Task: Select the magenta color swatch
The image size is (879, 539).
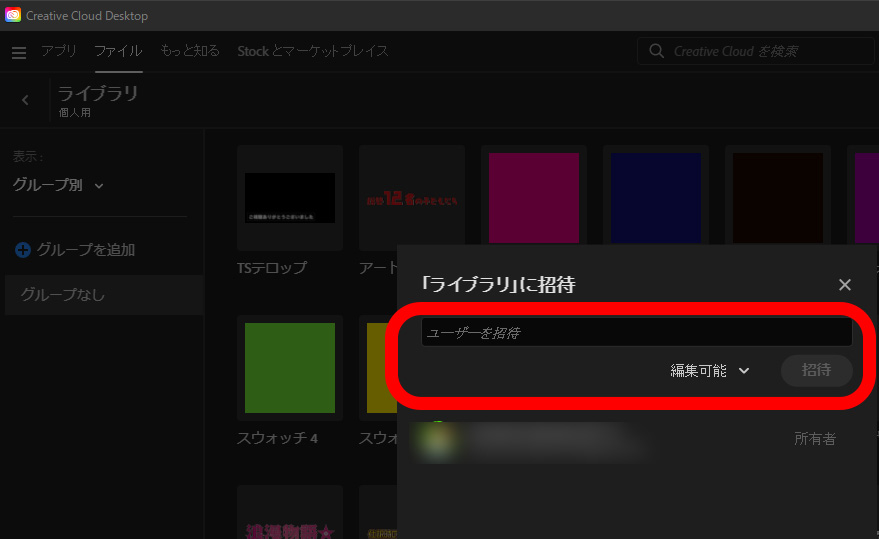Action: [534, 198]
